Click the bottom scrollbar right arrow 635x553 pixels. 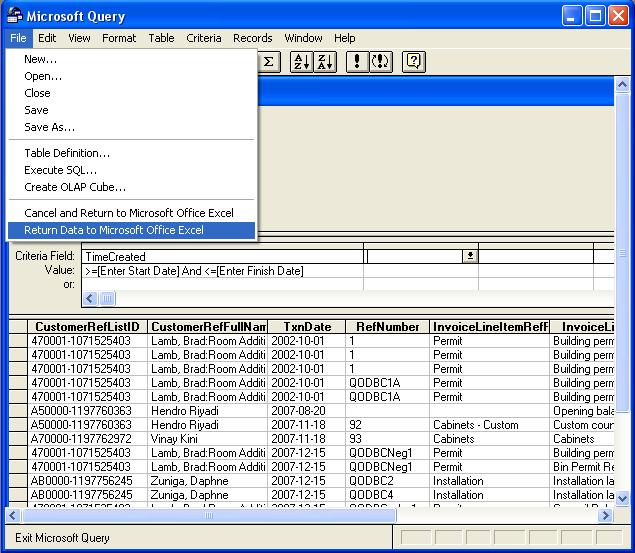tap(606, 515)
